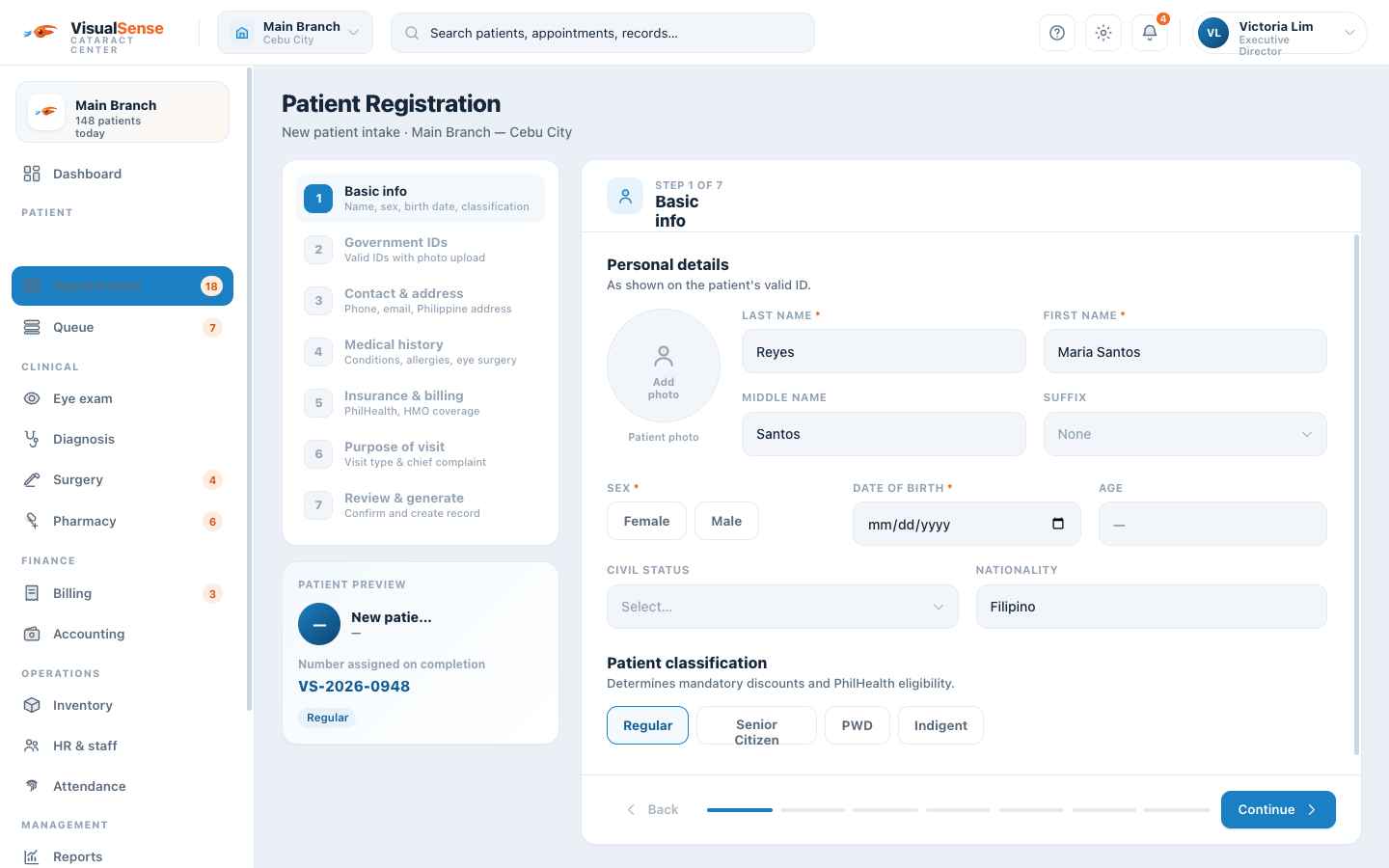1389x868 pixels.
Task: Click the Back button label
Action: (663, 809)
